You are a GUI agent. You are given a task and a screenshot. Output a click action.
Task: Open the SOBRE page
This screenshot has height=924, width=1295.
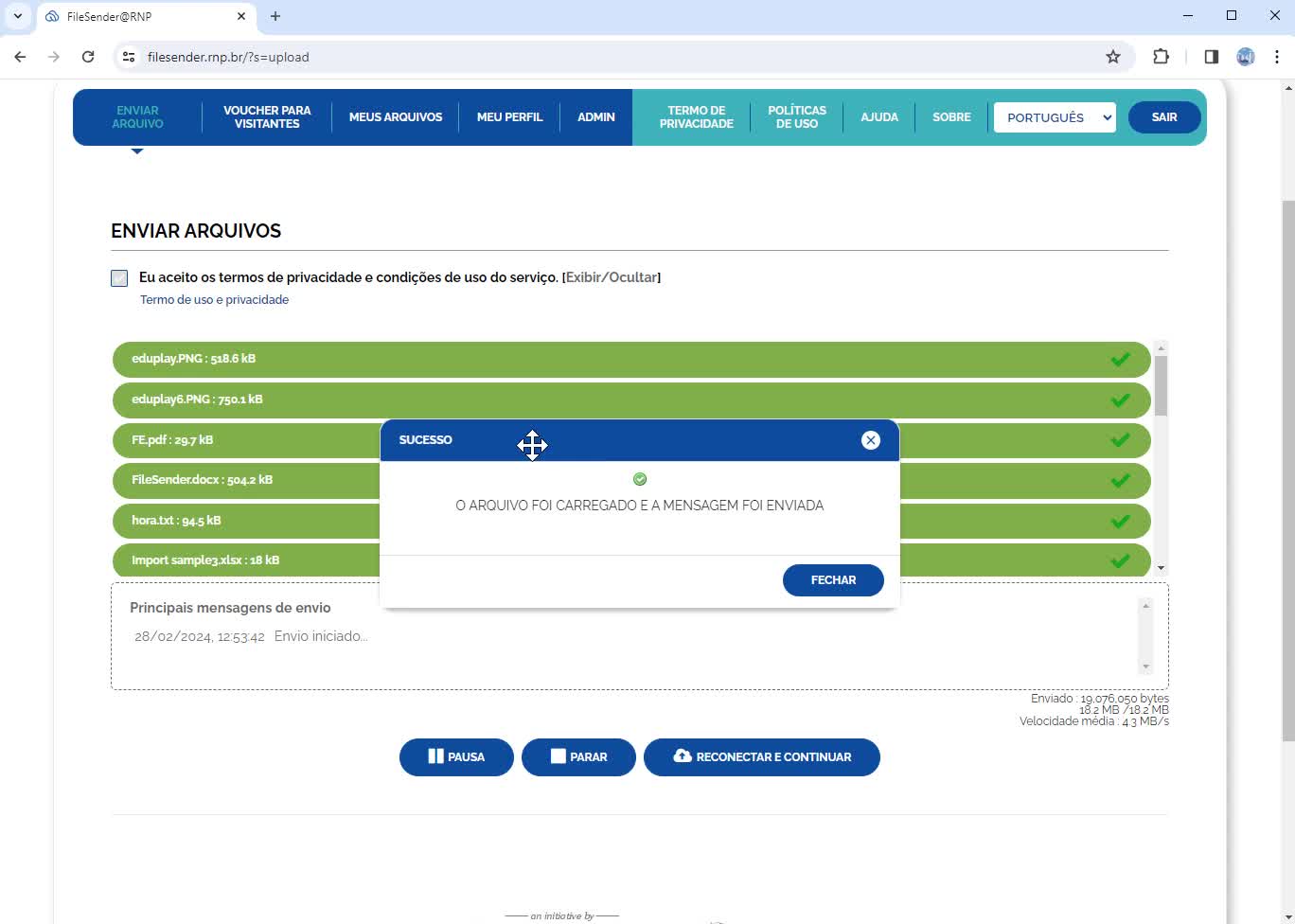click(951, 117)
